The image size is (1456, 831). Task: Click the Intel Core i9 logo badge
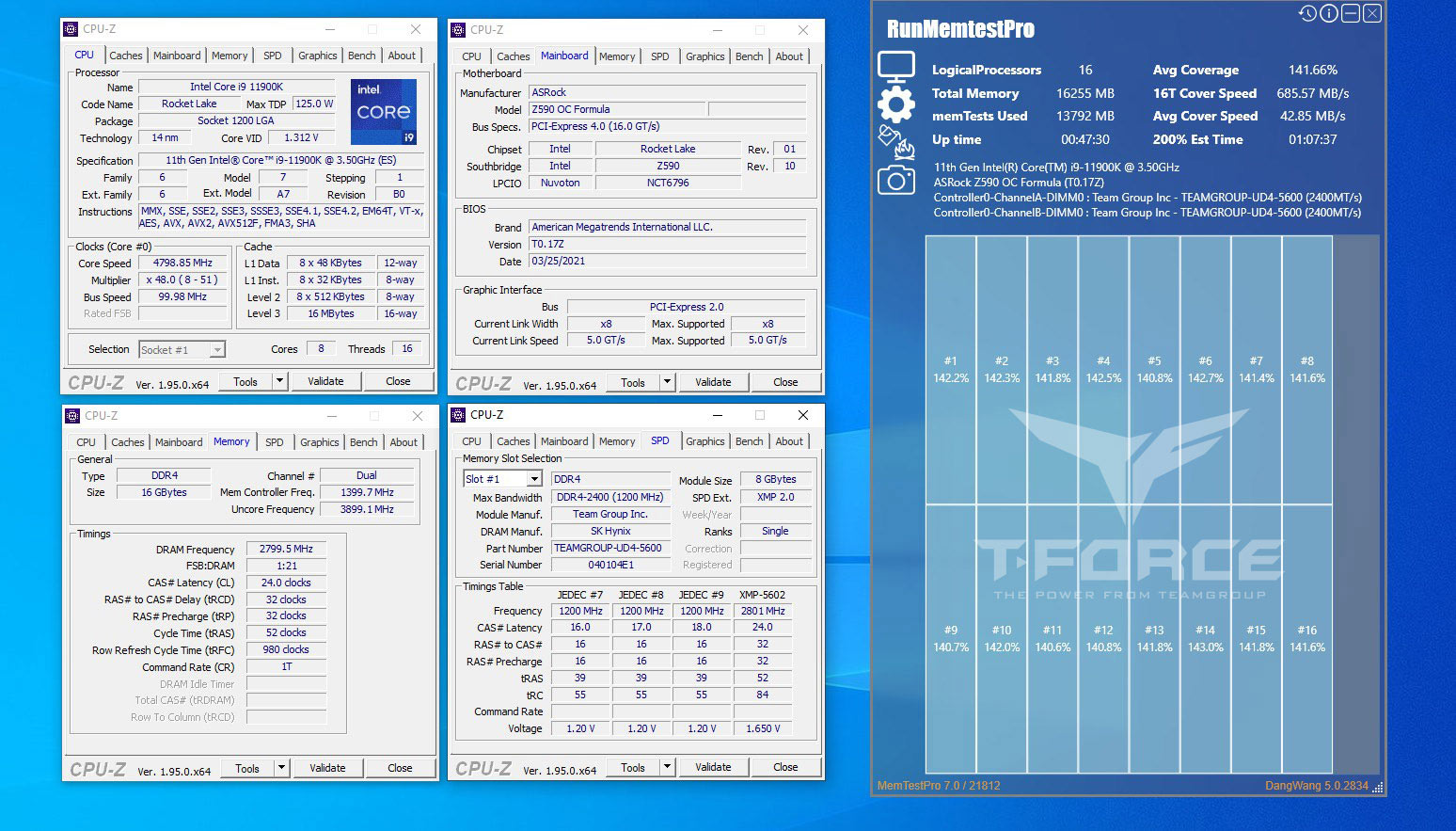tap(383, 112)
